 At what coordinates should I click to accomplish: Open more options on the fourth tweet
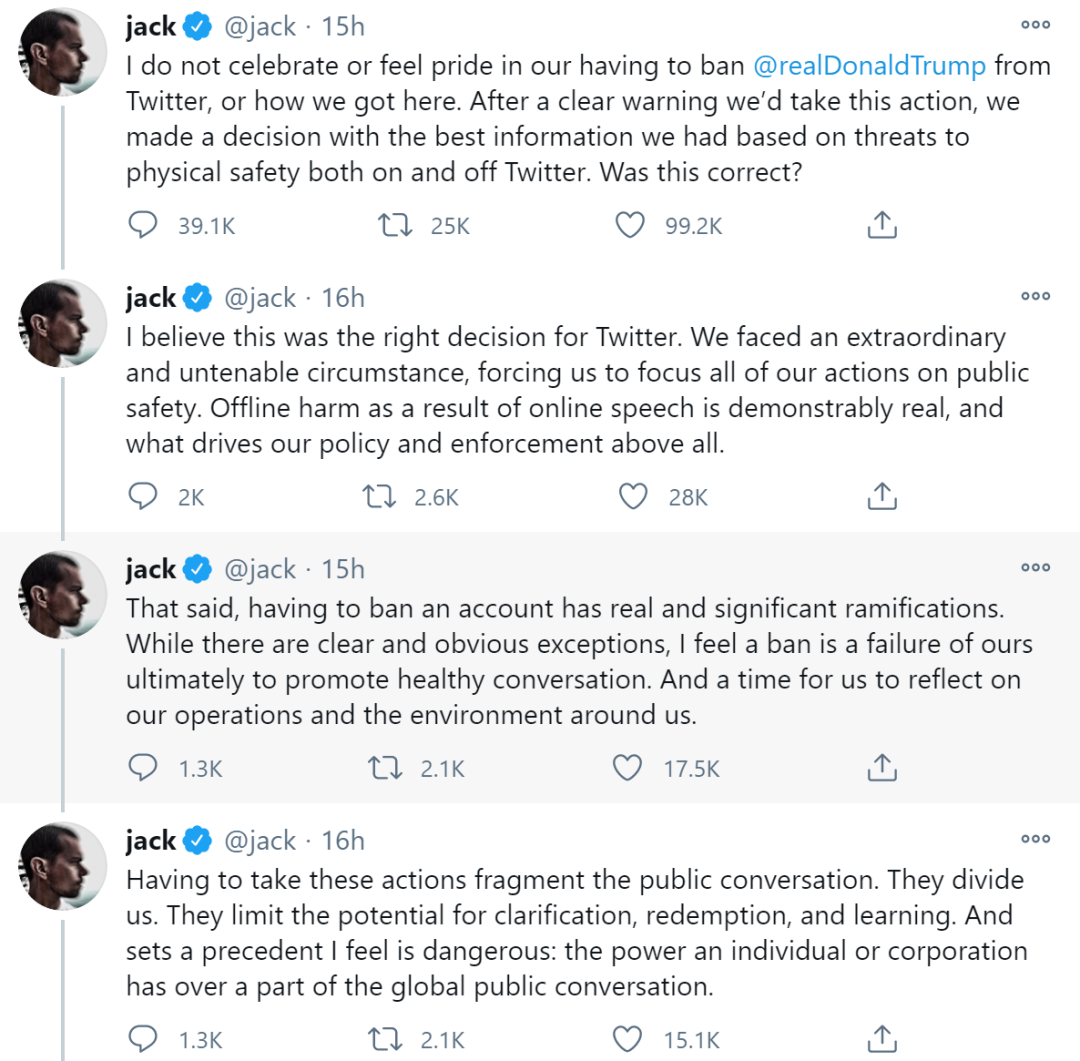coord(1035,838)
